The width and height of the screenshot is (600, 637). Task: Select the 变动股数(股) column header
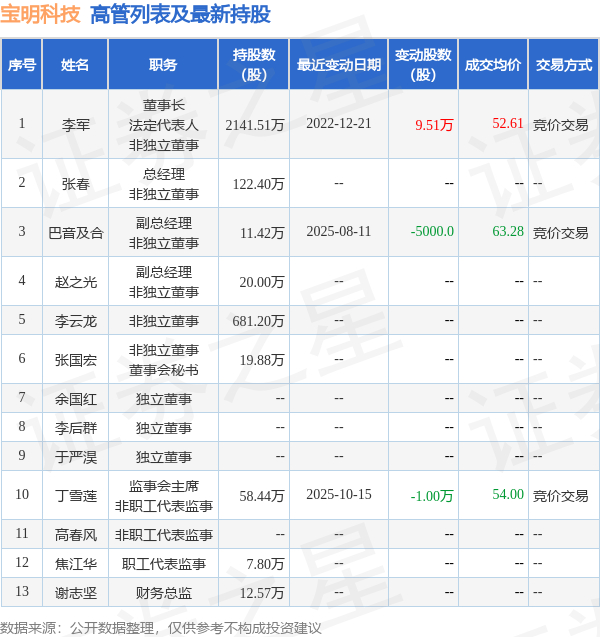point(423,65)
